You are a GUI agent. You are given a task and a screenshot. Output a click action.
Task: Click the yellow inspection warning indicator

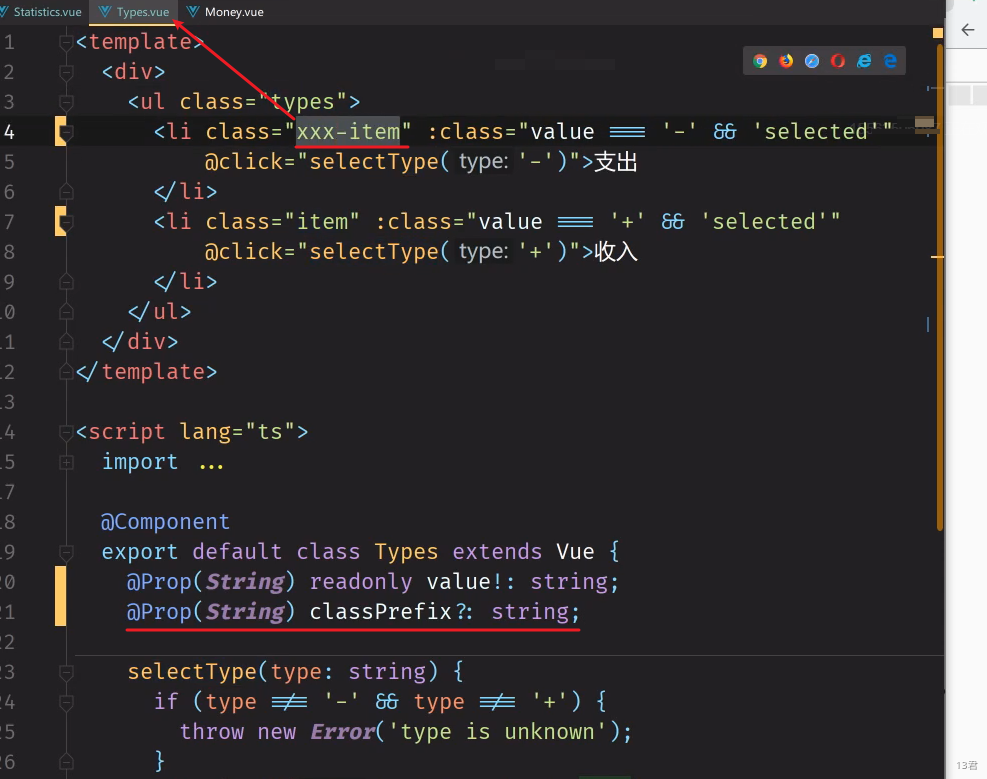click(x=937, y=33)
